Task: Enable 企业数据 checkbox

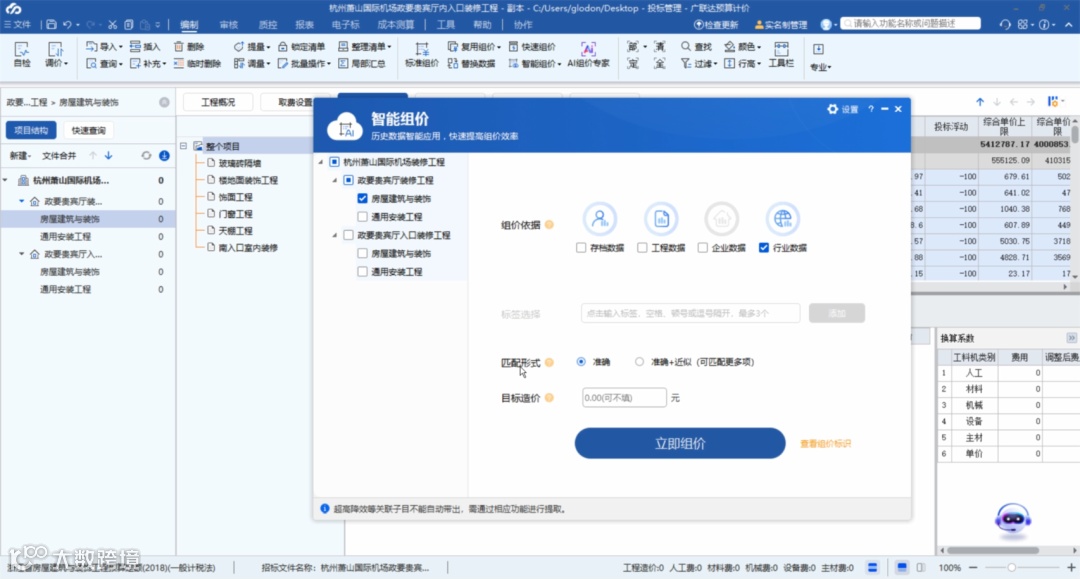Action: point(703,247)
